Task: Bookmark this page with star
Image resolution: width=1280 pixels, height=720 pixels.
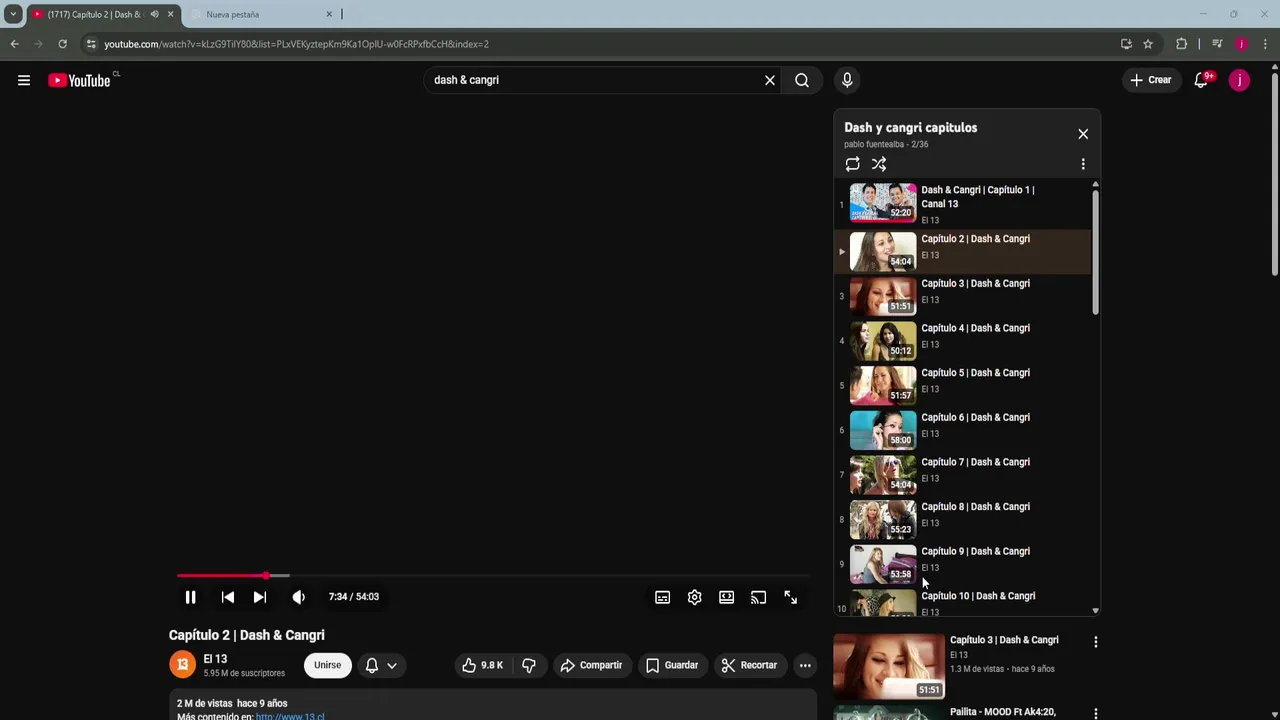Action: tap(1148, 44)
